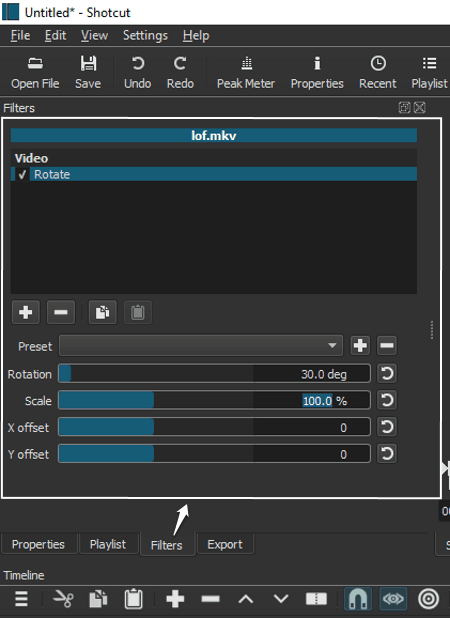
Task: Overwrite clip with the down chevron
Action: pyautogui.click(x=281, y=599)
